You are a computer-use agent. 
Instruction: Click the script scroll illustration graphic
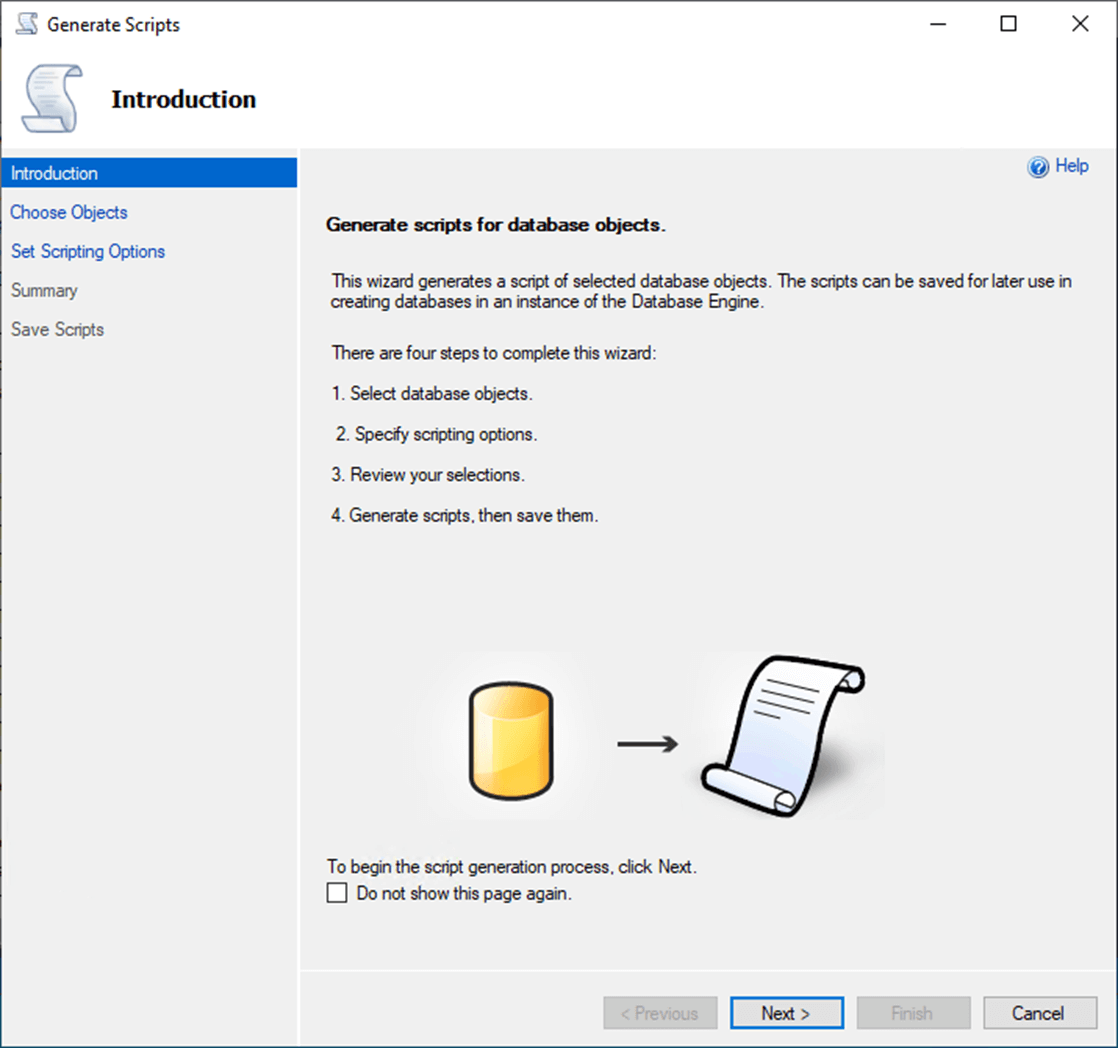tap(783, 734)
